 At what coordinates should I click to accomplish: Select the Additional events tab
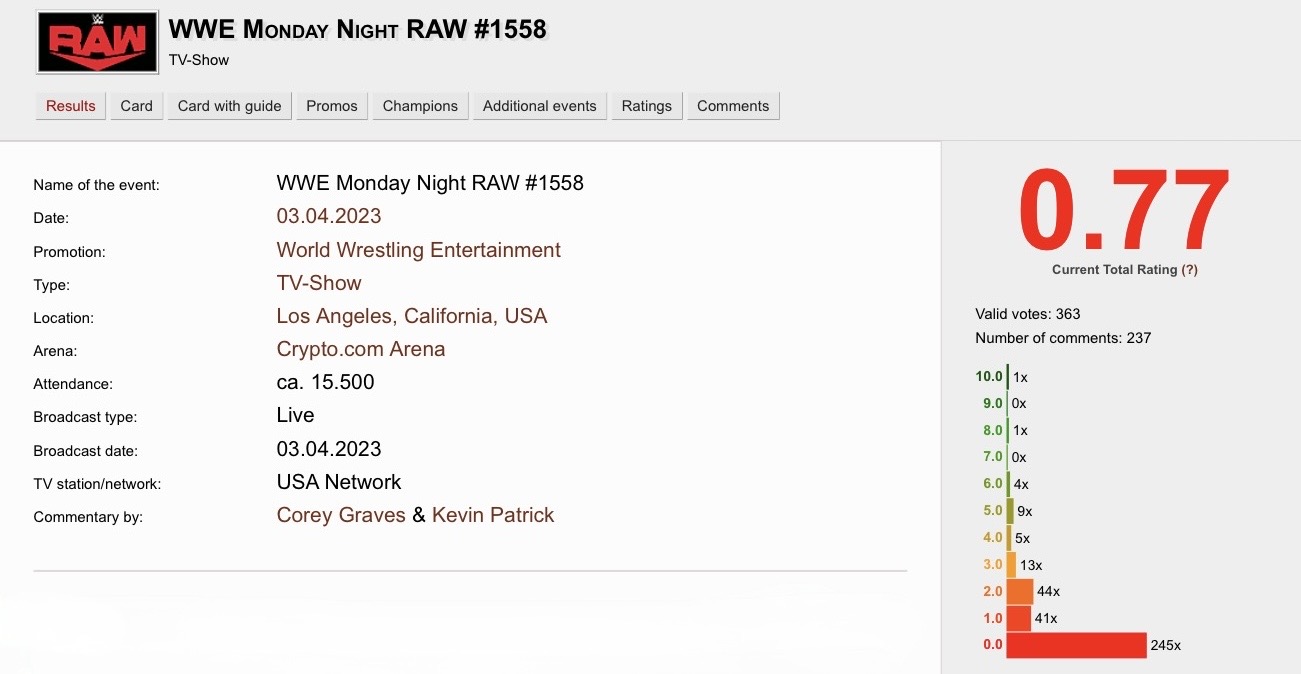click(540, 106)
